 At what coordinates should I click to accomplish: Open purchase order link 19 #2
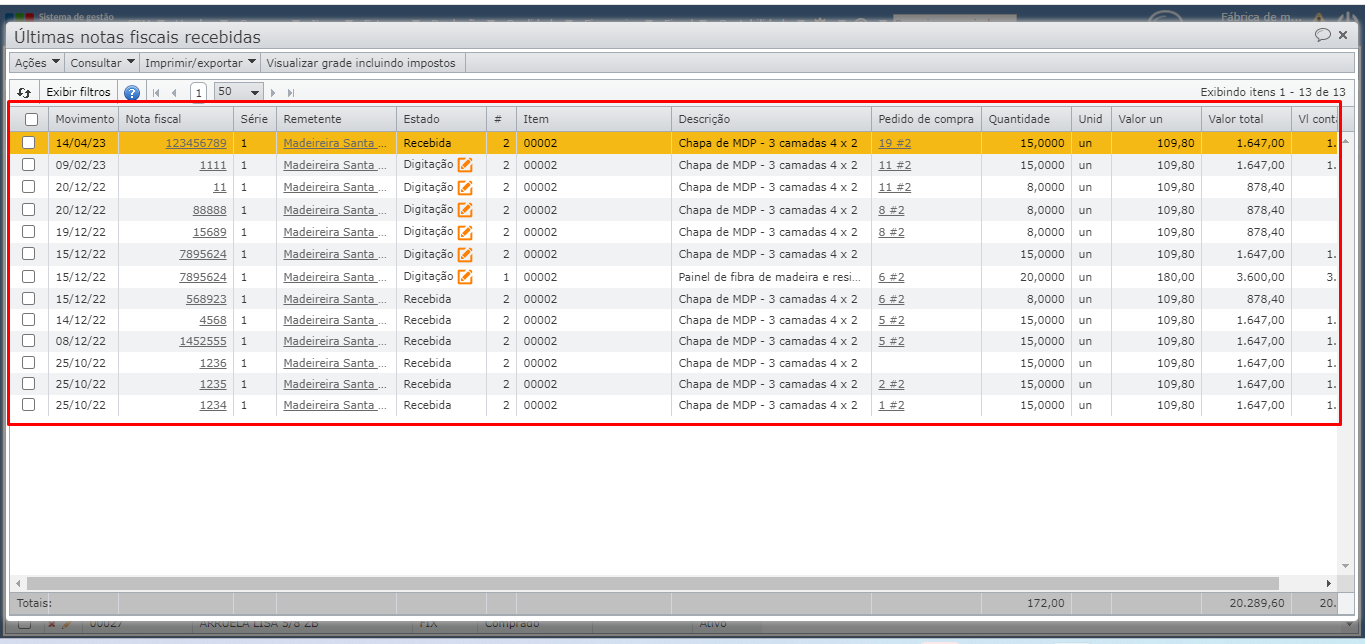point(894,143)
